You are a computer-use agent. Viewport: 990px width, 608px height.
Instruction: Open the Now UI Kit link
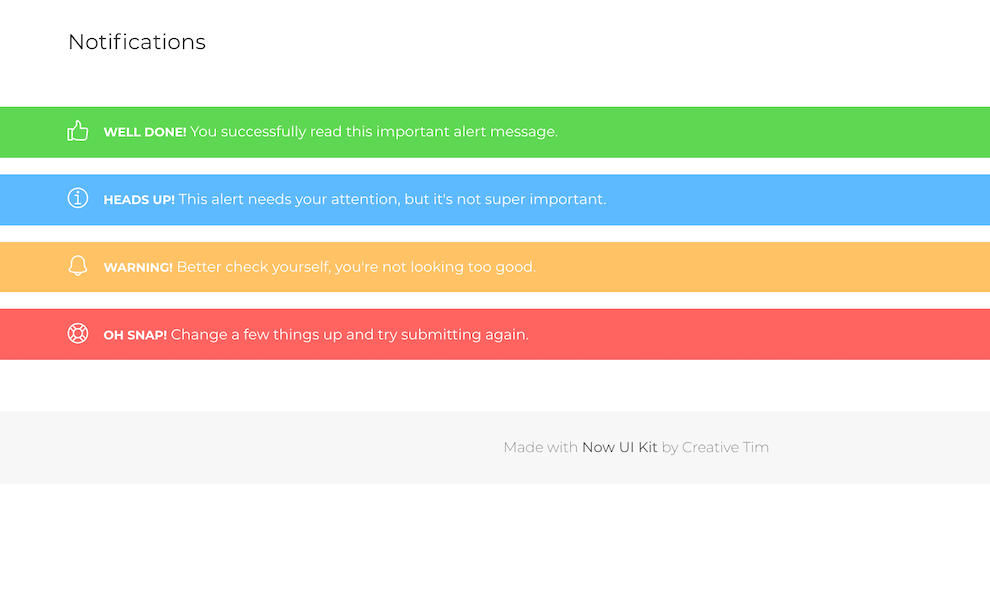click(x=620, y=447)
